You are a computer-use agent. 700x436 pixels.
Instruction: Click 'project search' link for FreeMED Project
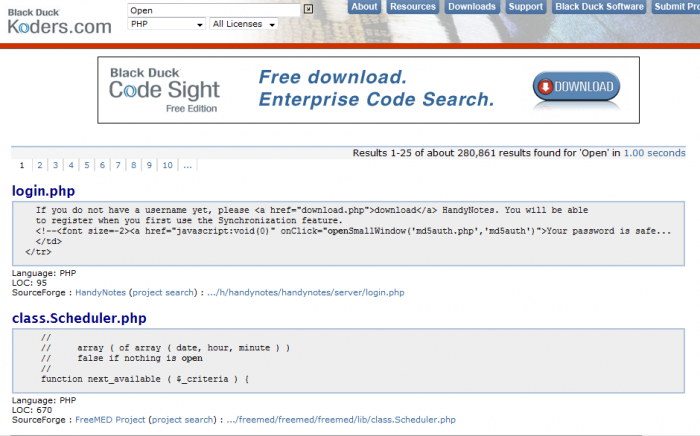pos(183,420)
